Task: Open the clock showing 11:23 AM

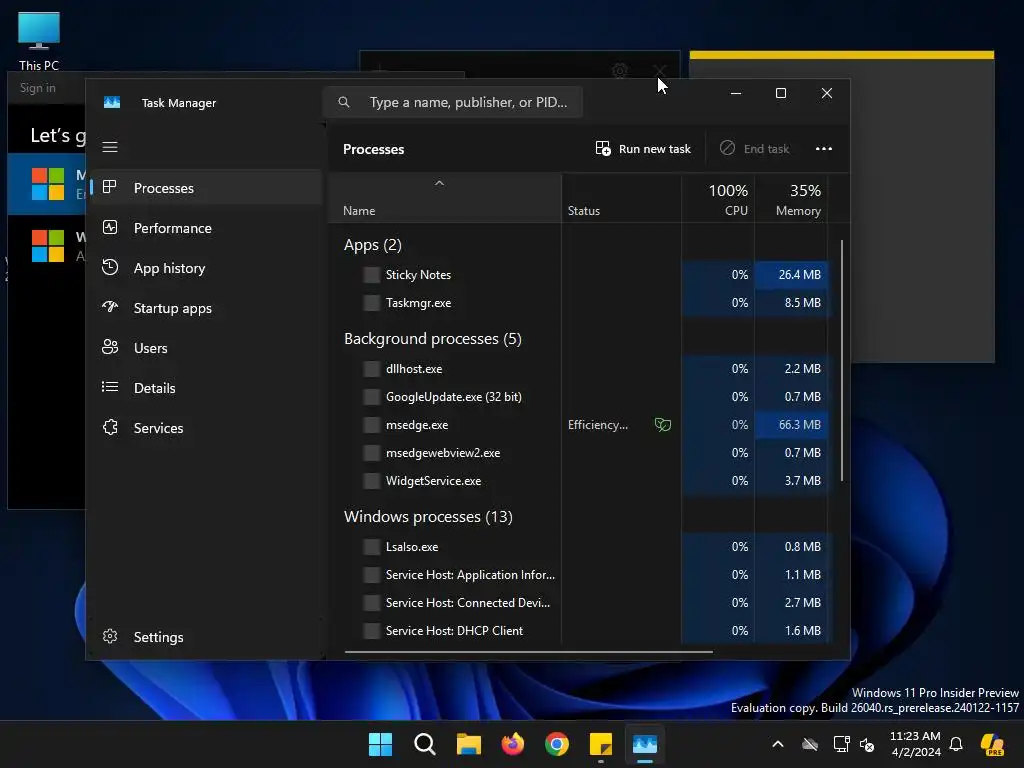Action: point(915,744)
